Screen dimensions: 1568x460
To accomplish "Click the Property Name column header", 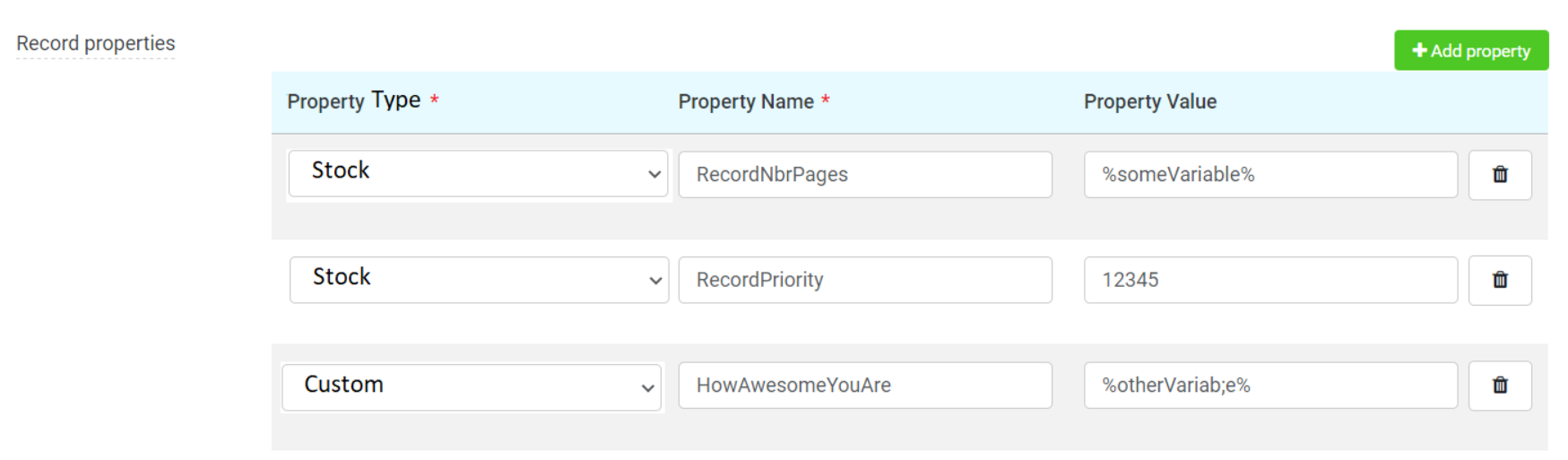I will click(x=745, y=102).
